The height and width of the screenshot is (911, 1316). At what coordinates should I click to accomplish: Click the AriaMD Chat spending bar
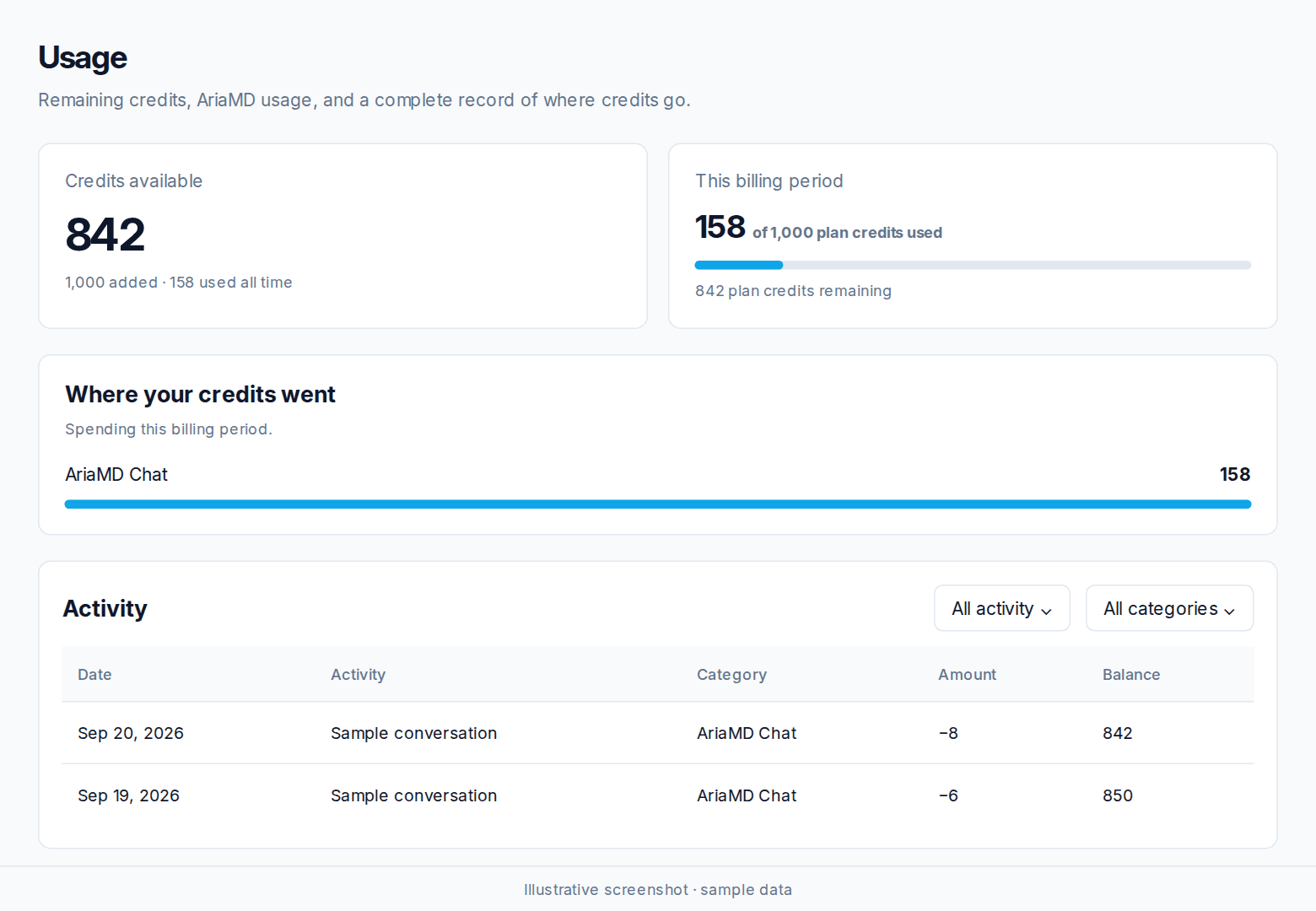[658, 504]
